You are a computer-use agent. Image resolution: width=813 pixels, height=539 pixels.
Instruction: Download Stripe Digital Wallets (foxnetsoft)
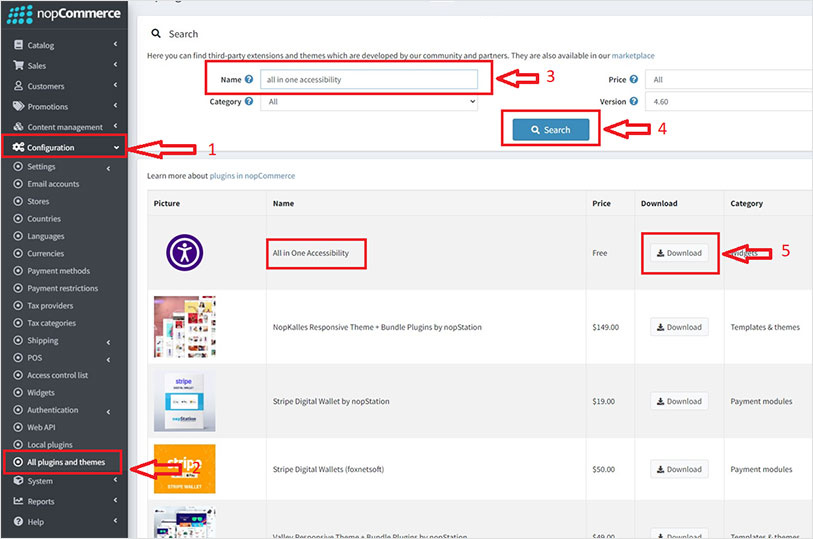(x=679, y=469)
